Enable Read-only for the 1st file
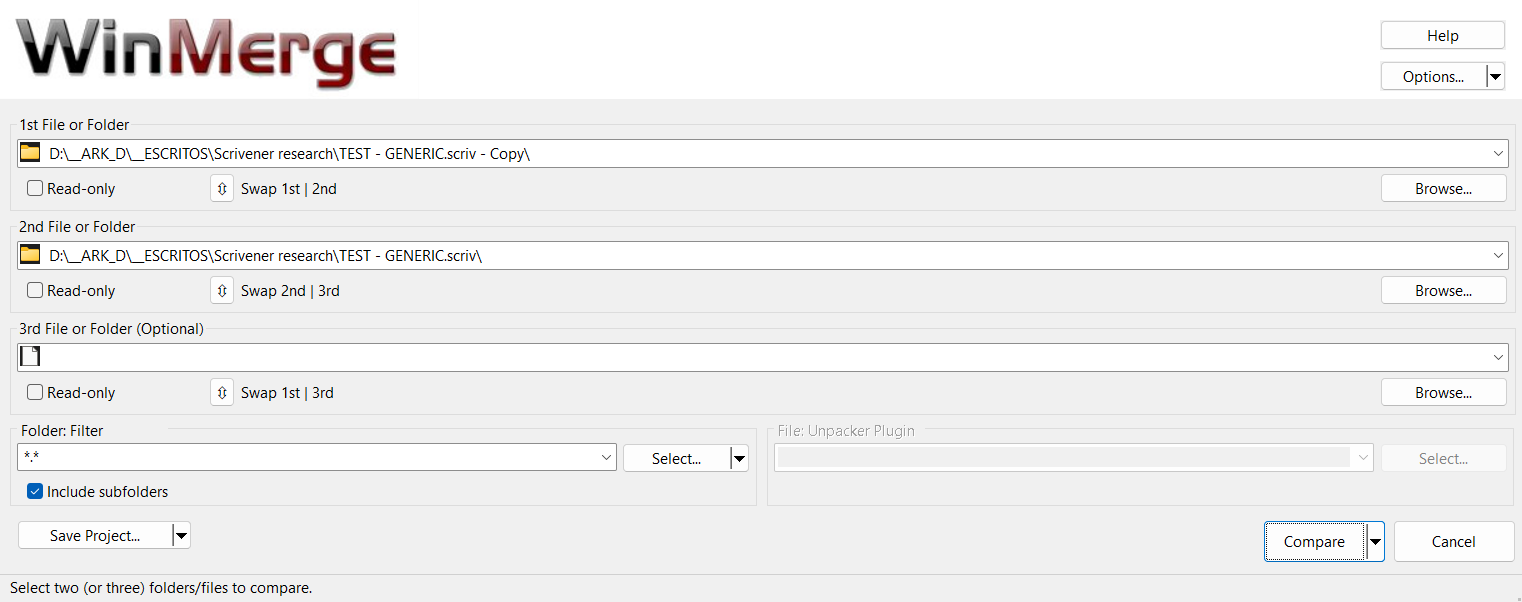The width and height of the screenshot is (1522, 602). tap(35, 189)
